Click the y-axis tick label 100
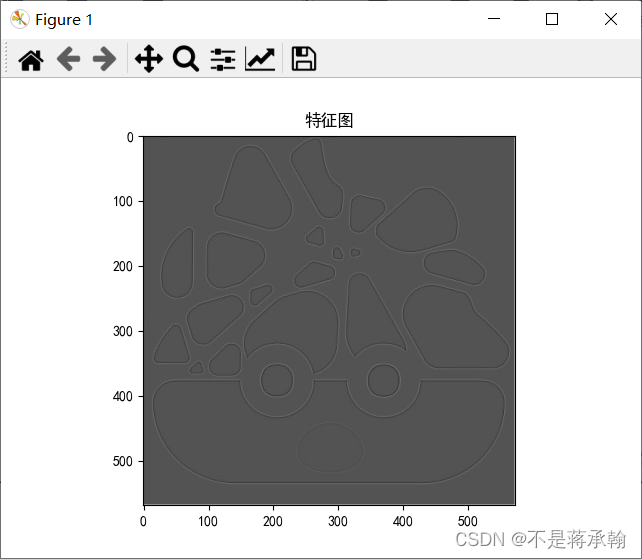Image resolution: width=642 pixels, height=559 pixels. click(123, 201)
